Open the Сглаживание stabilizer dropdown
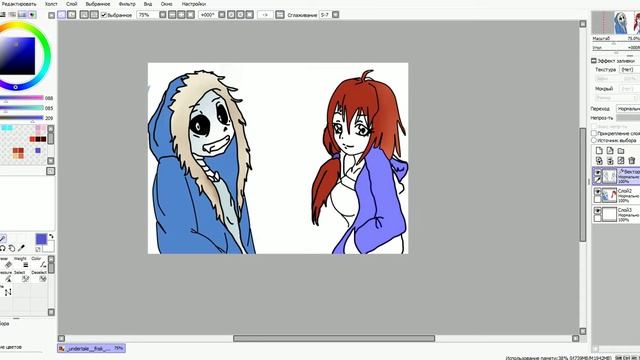 336,15
